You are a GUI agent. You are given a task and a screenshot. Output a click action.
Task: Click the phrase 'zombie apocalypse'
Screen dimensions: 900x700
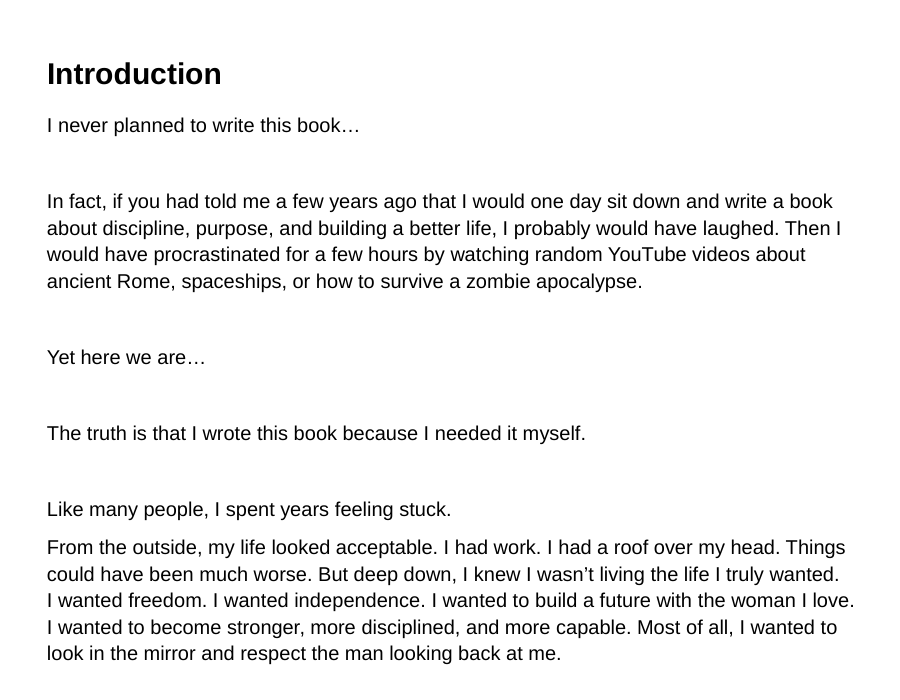point(552,282)
